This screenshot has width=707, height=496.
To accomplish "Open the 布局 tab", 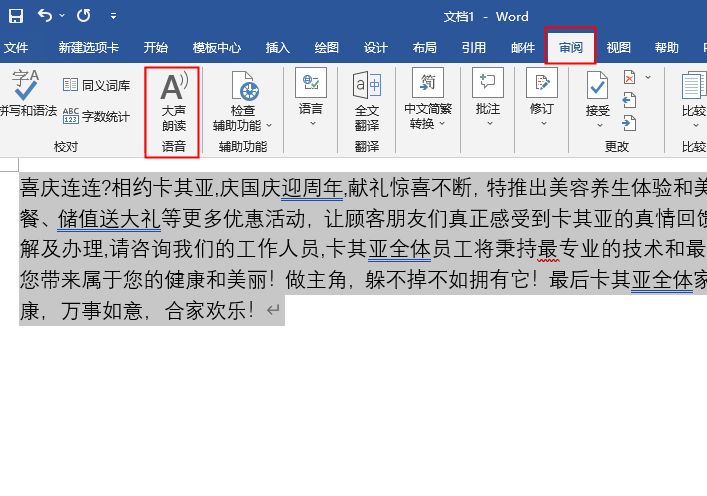I will click(424, 47).
